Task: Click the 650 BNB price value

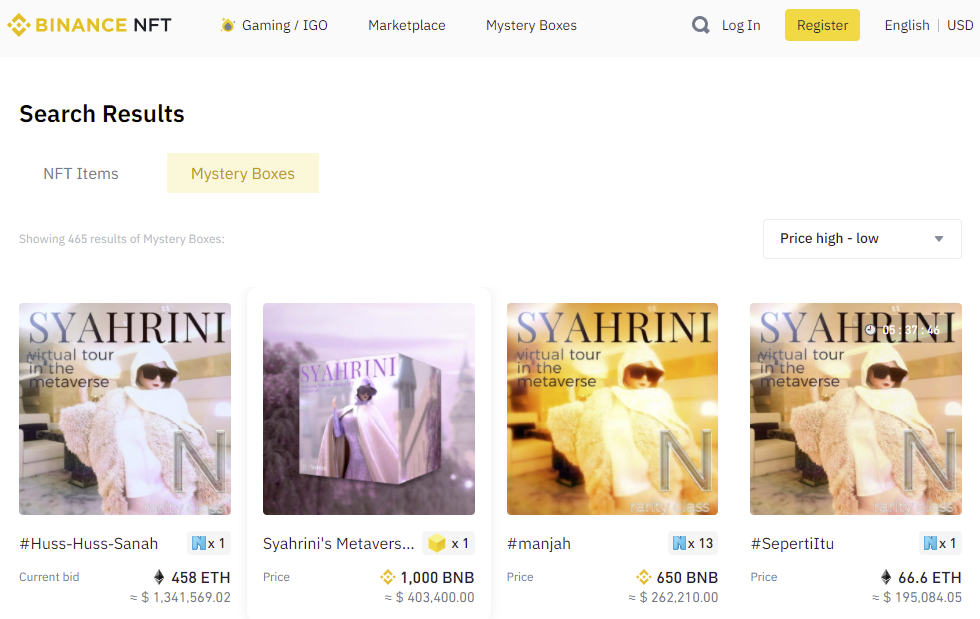Action: 687,577
